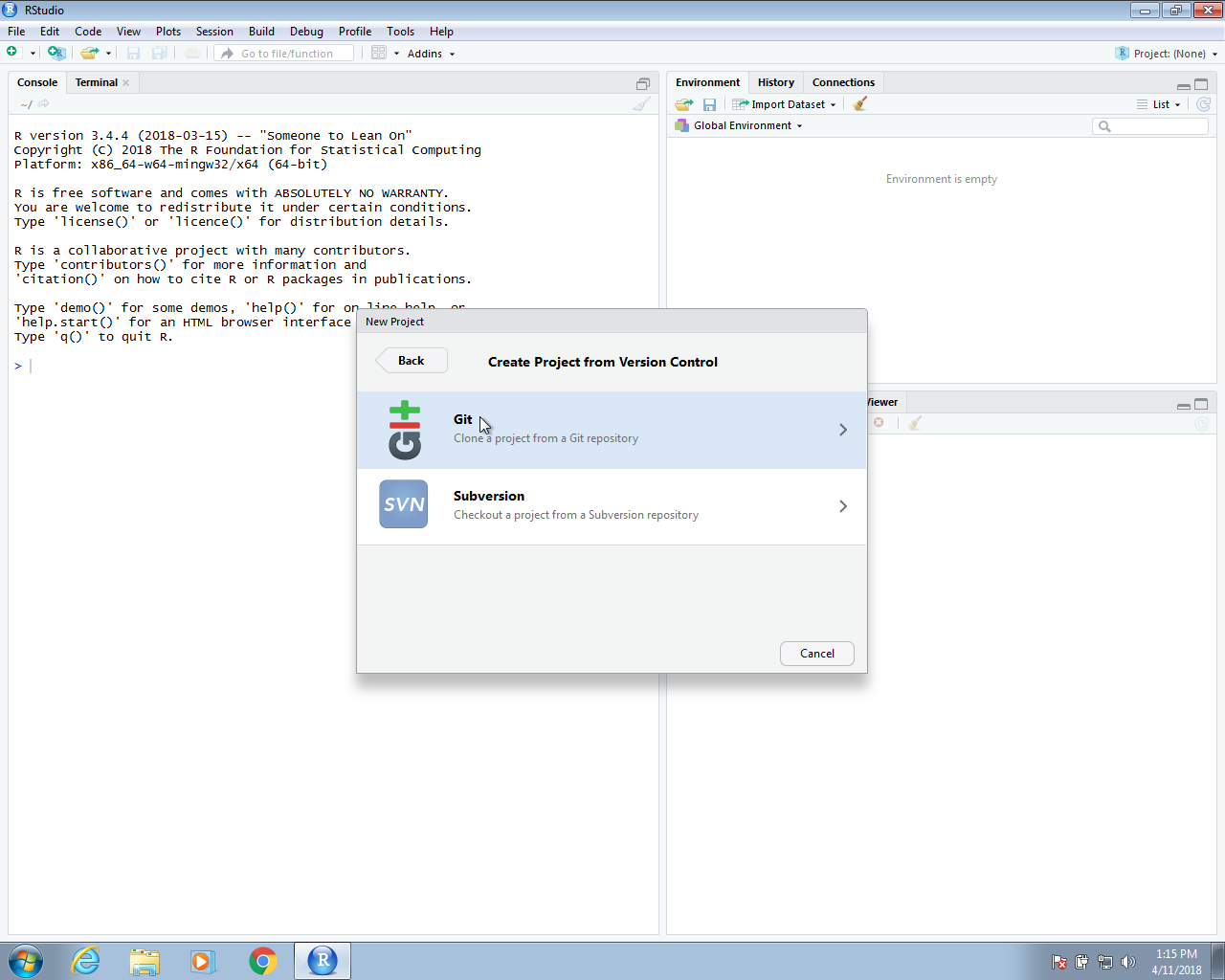Screen dimensions: 1225x980
Task: Maximize the Environment pane
Action: pos(1201,84)
